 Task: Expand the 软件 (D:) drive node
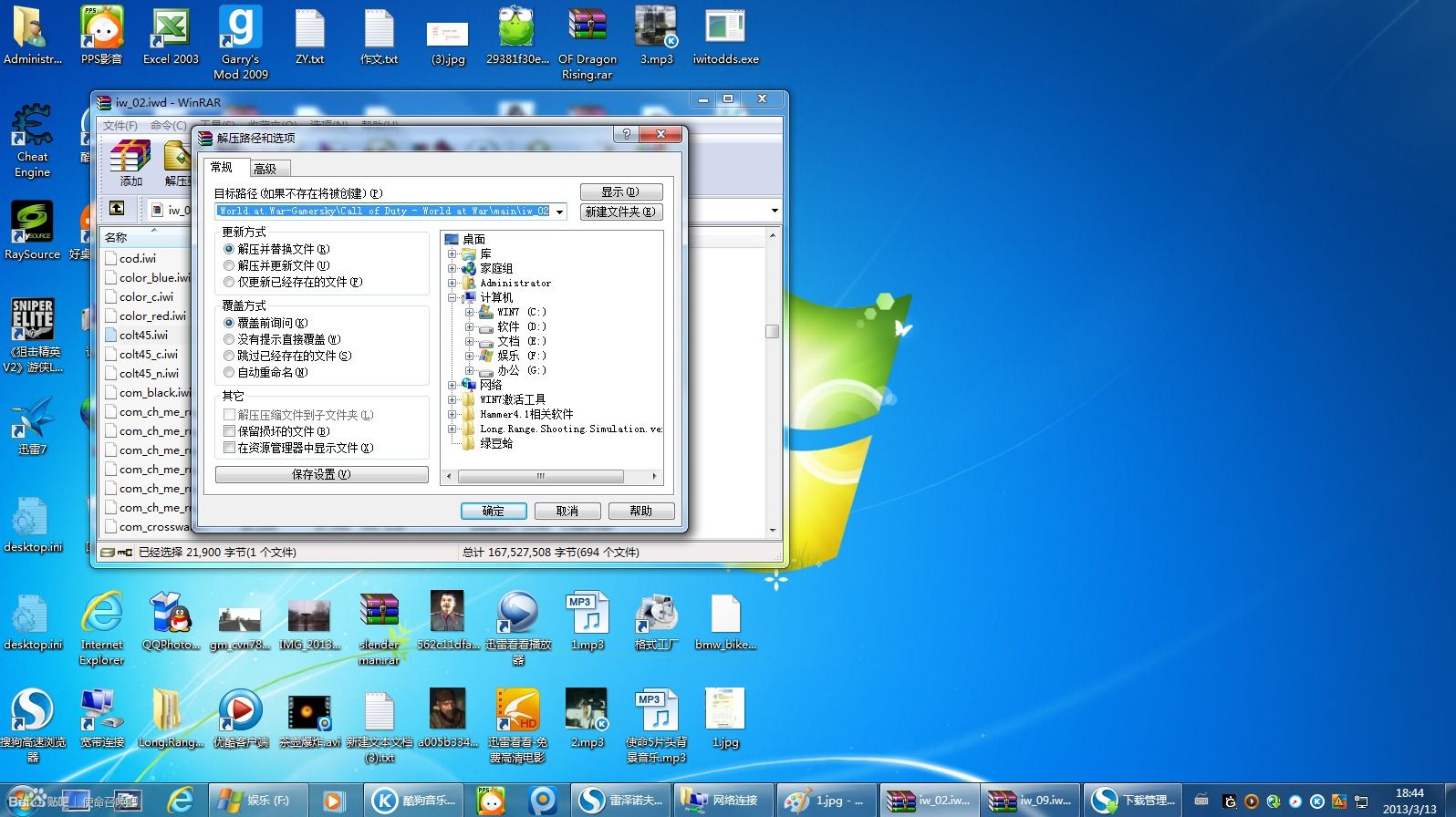click(469, 327)
